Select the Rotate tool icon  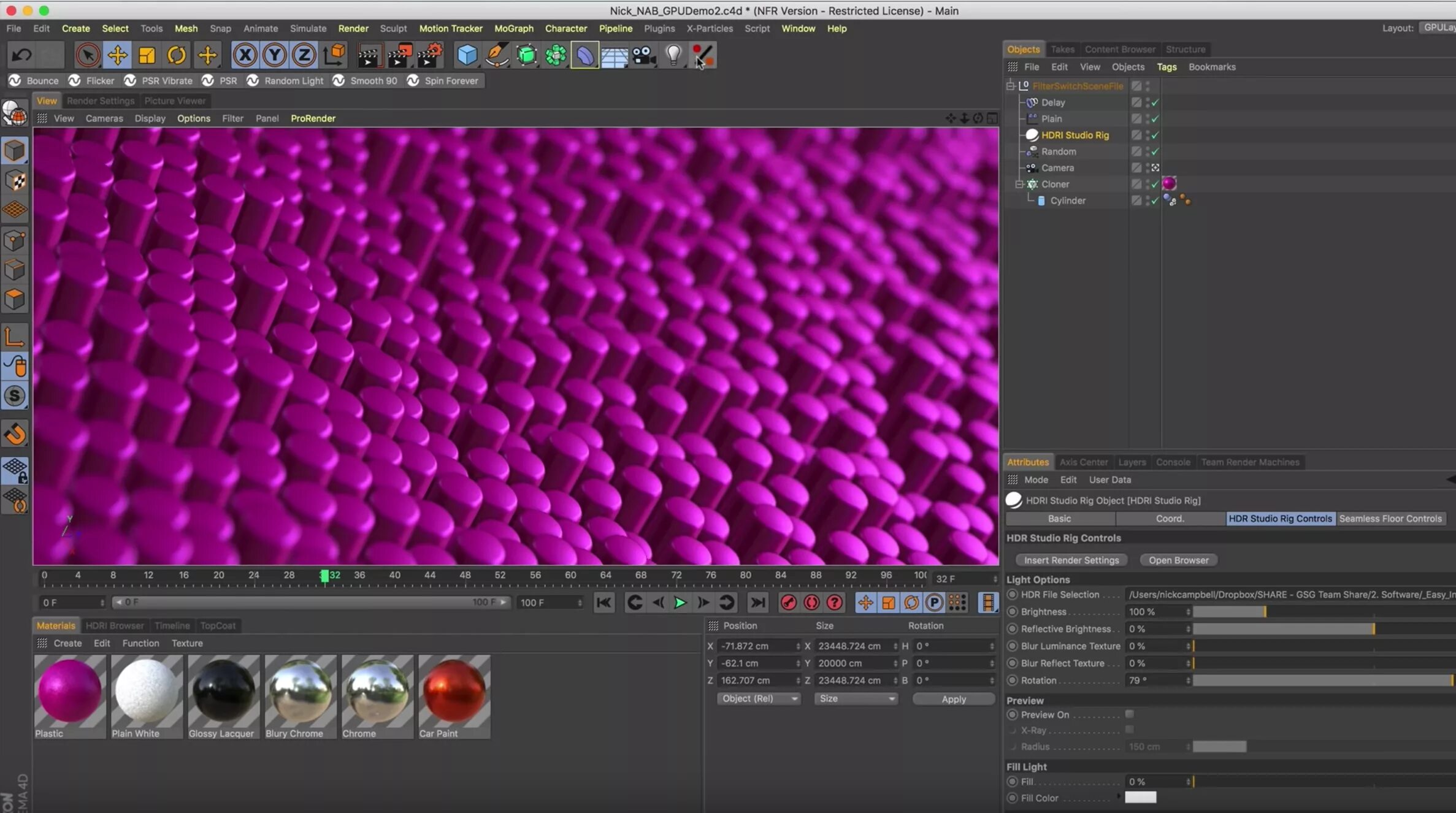coord(177,55)
